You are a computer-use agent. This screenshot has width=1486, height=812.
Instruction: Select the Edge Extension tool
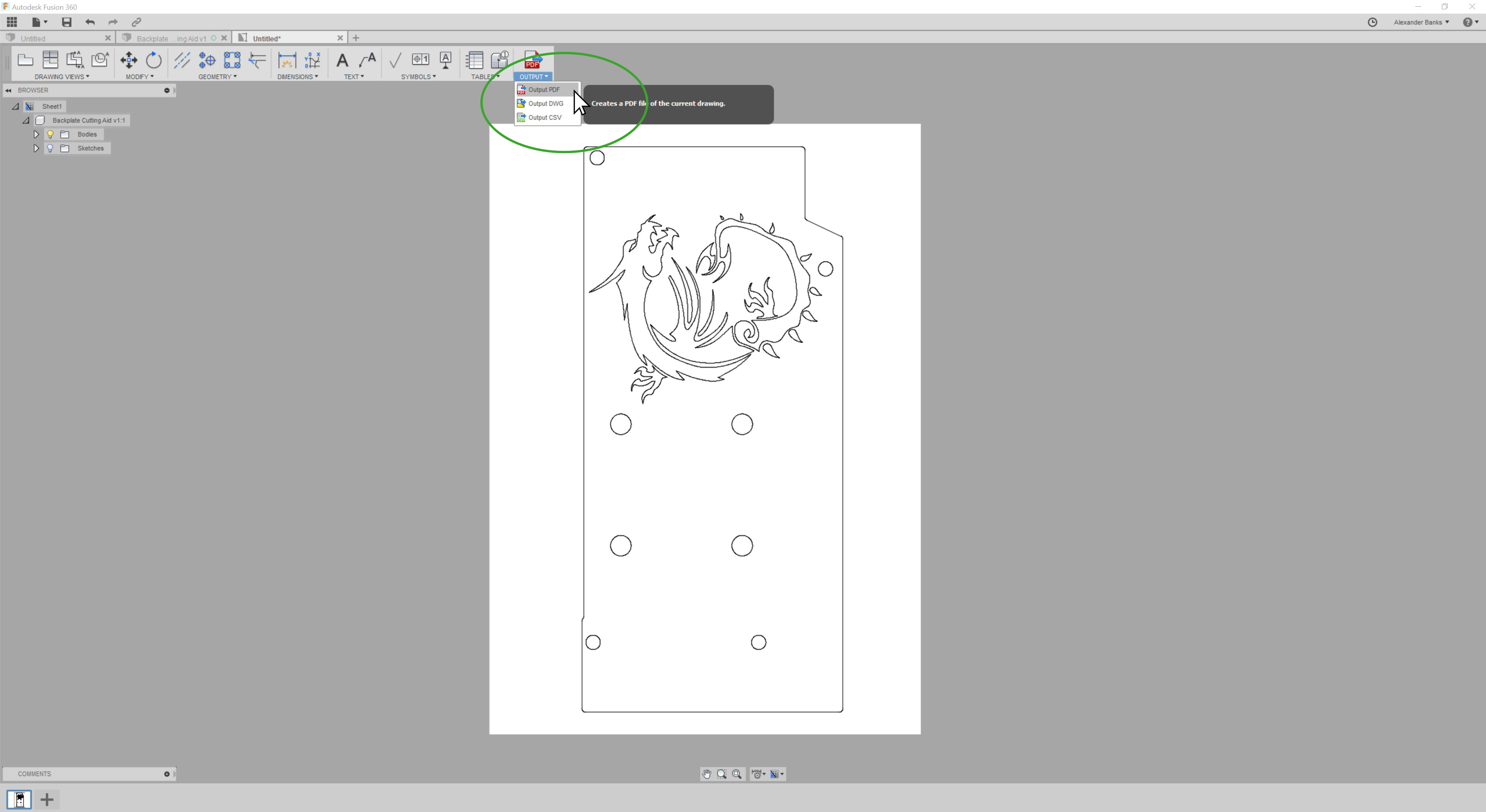257,60
